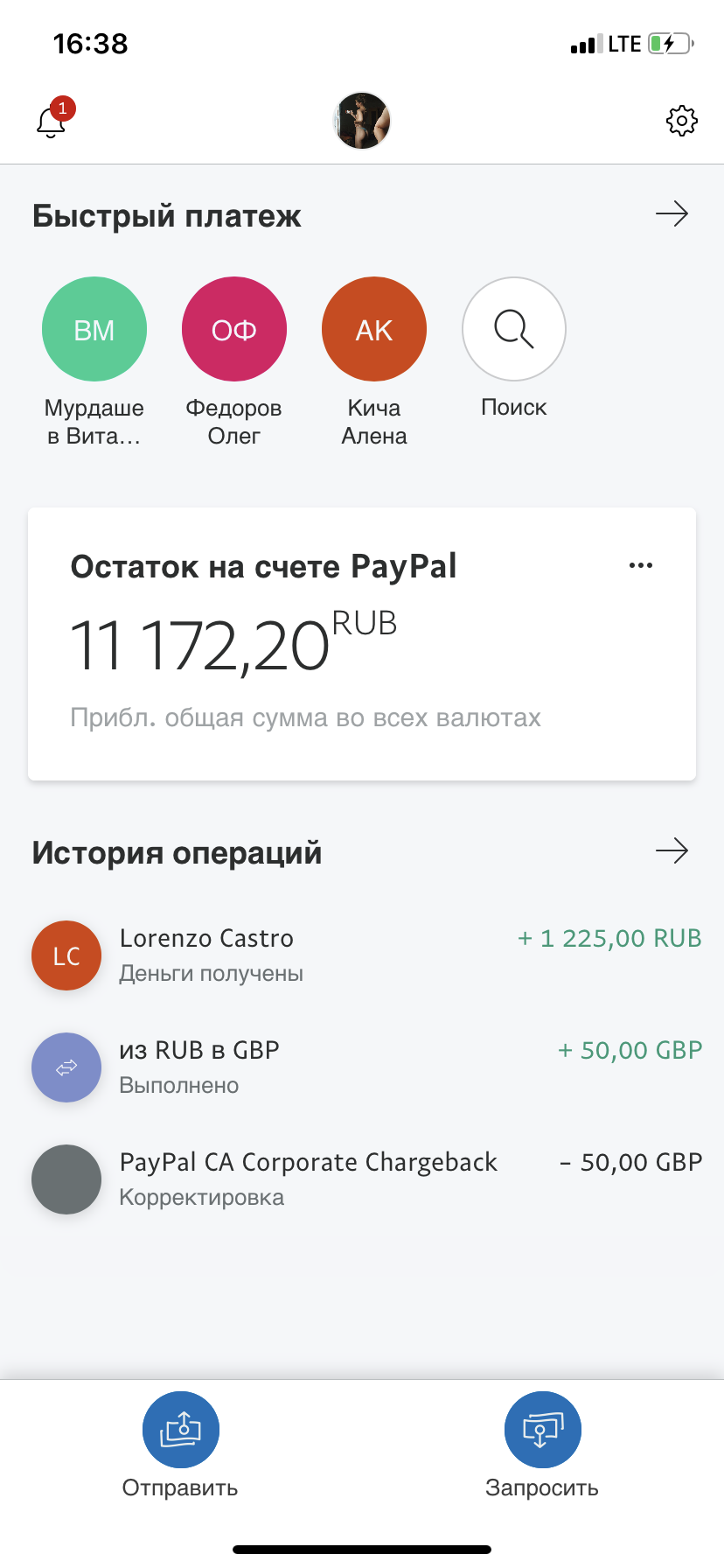This screenshot has height=1568, width=724.
Task: Tap the currency conversion icon
Action: coord(66,1067)
